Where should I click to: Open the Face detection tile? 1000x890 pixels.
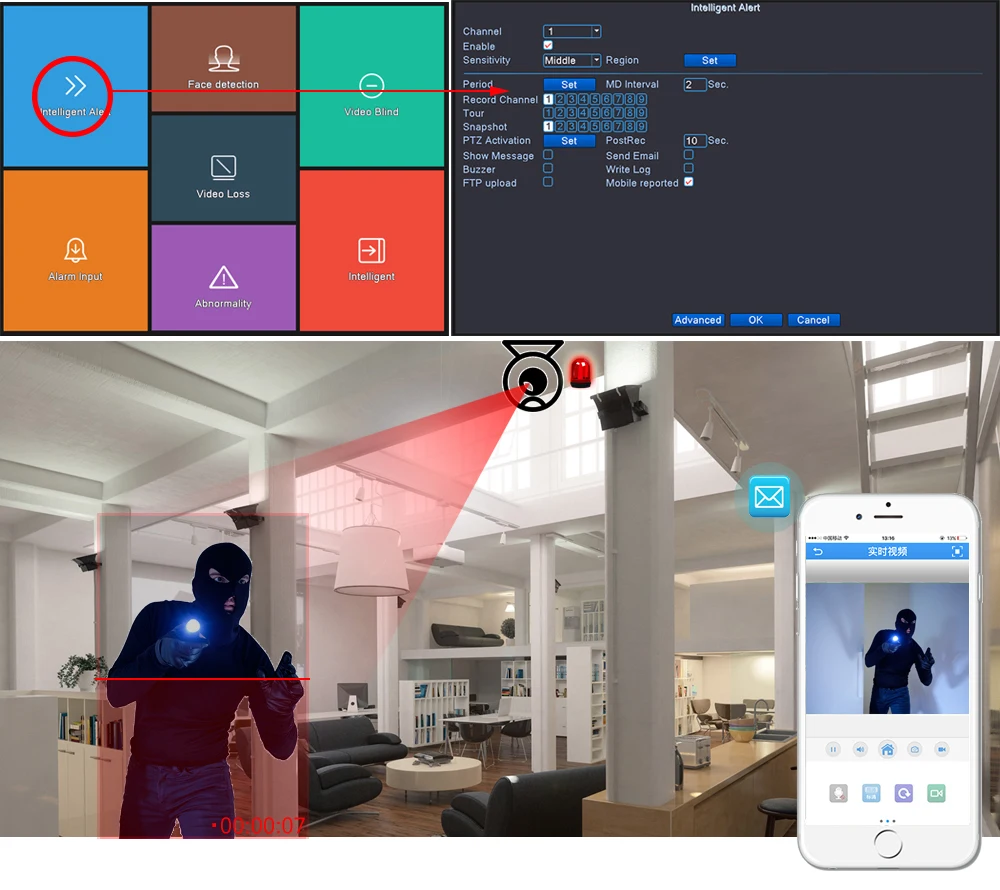[223, 59]
